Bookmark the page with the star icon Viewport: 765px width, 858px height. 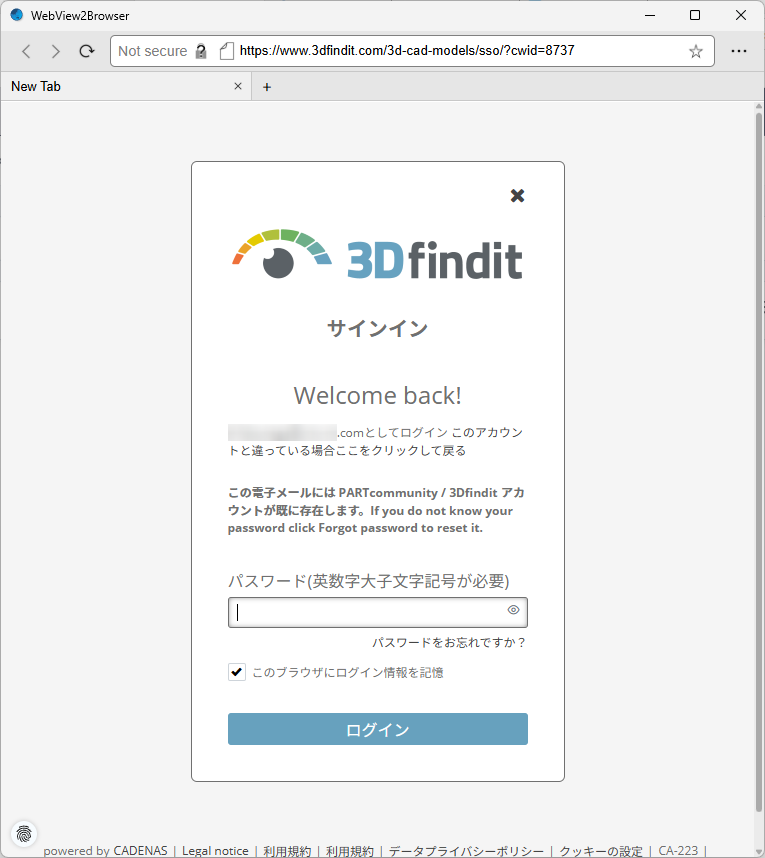[696, 51]
